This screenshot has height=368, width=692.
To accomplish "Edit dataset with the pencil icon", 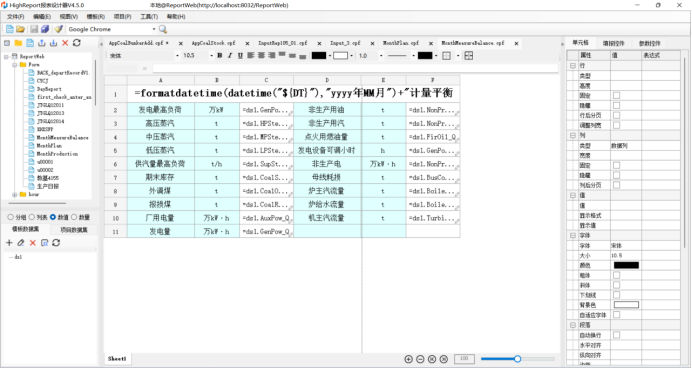I will click(x=21, y=243).
